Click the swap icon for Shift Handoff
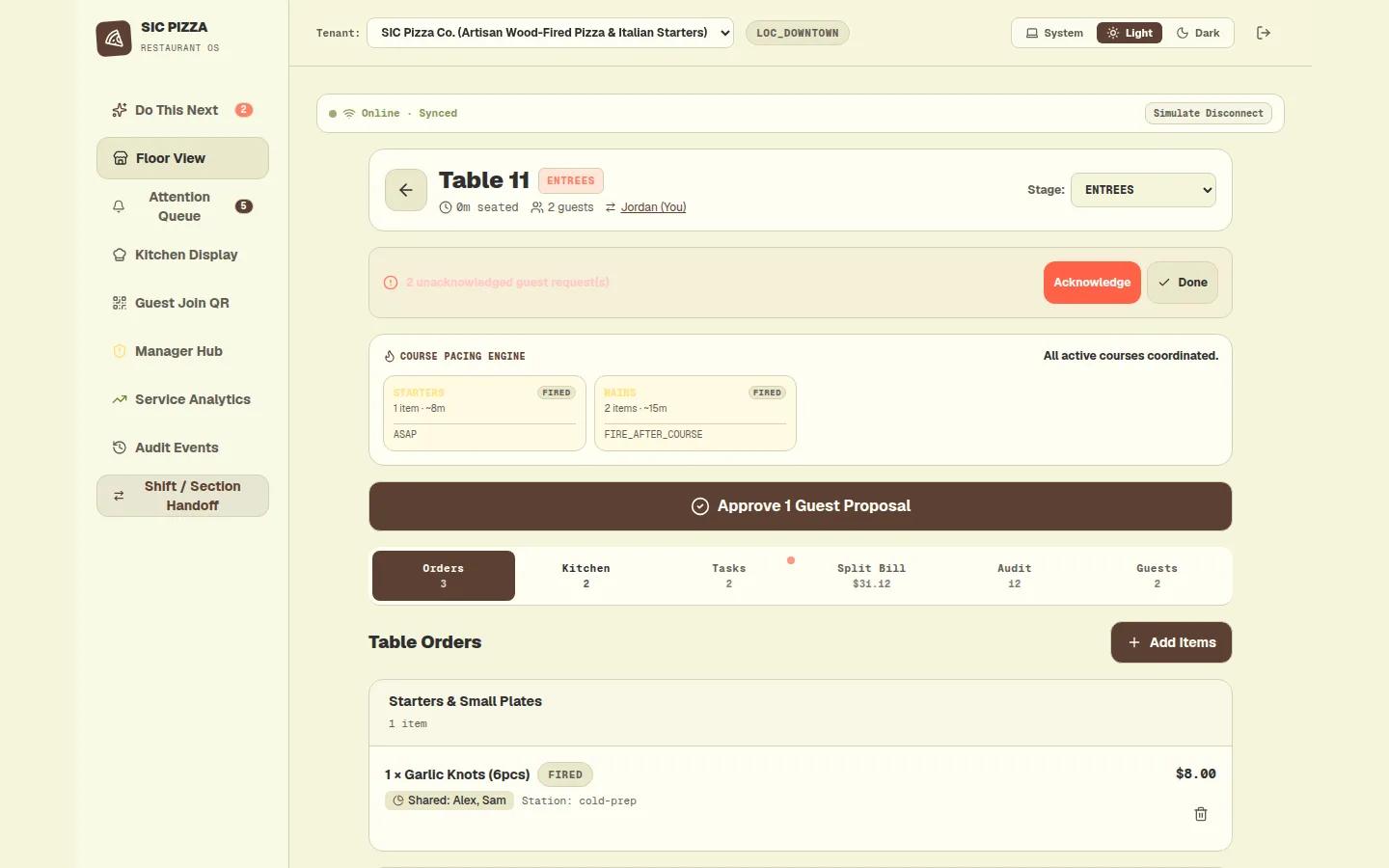Screen dimensions: 1389x868 click(x=119, y=496)
